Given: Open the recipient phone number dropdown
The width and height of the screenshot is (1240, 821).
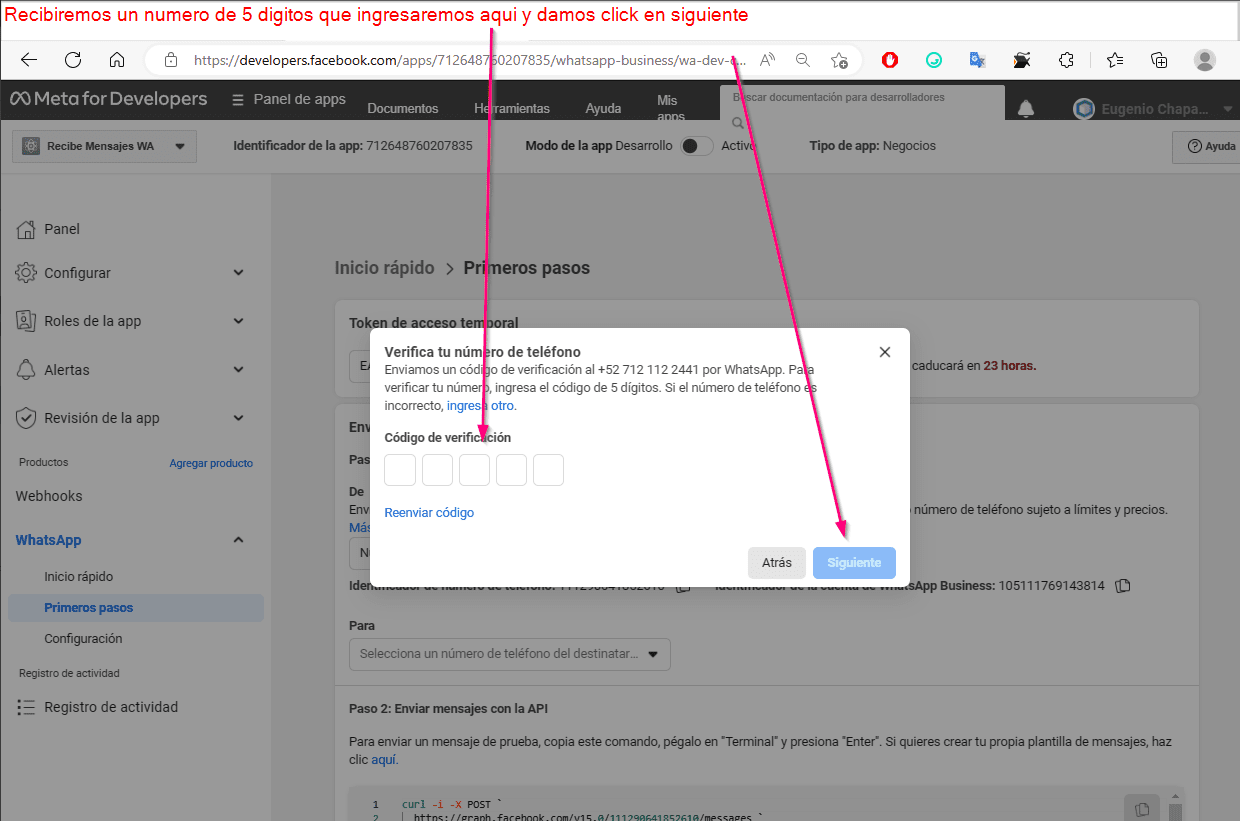Looking at the screenshot, I should pyautogui.click(x=509, y=654).
